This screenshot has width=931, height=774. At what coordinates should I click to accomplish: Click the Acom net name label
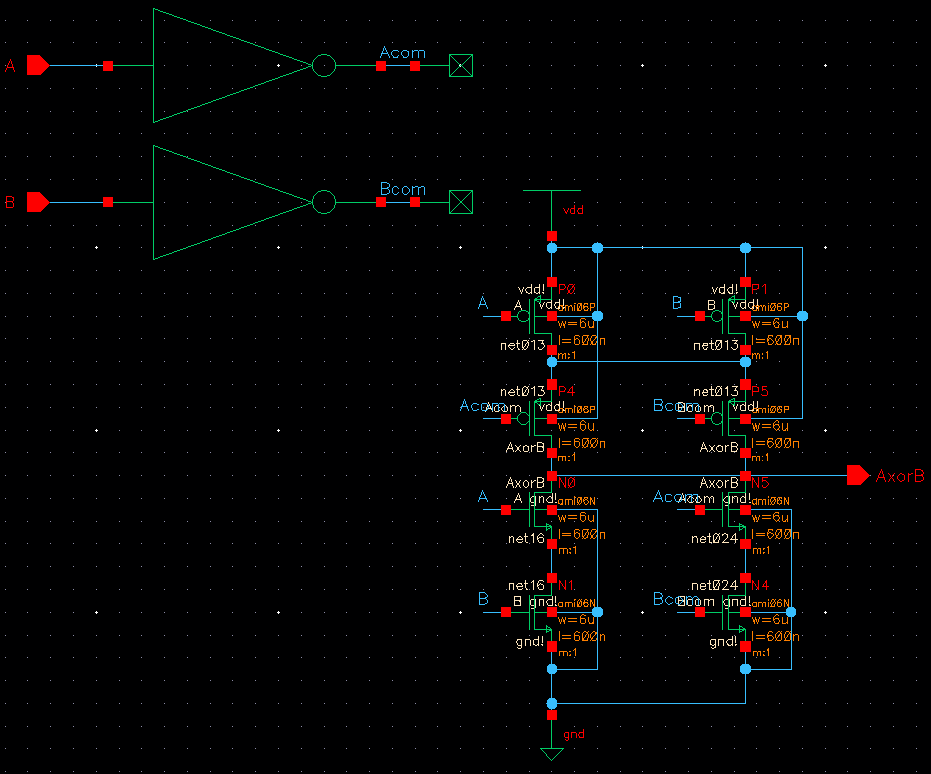tap(402, 53)
